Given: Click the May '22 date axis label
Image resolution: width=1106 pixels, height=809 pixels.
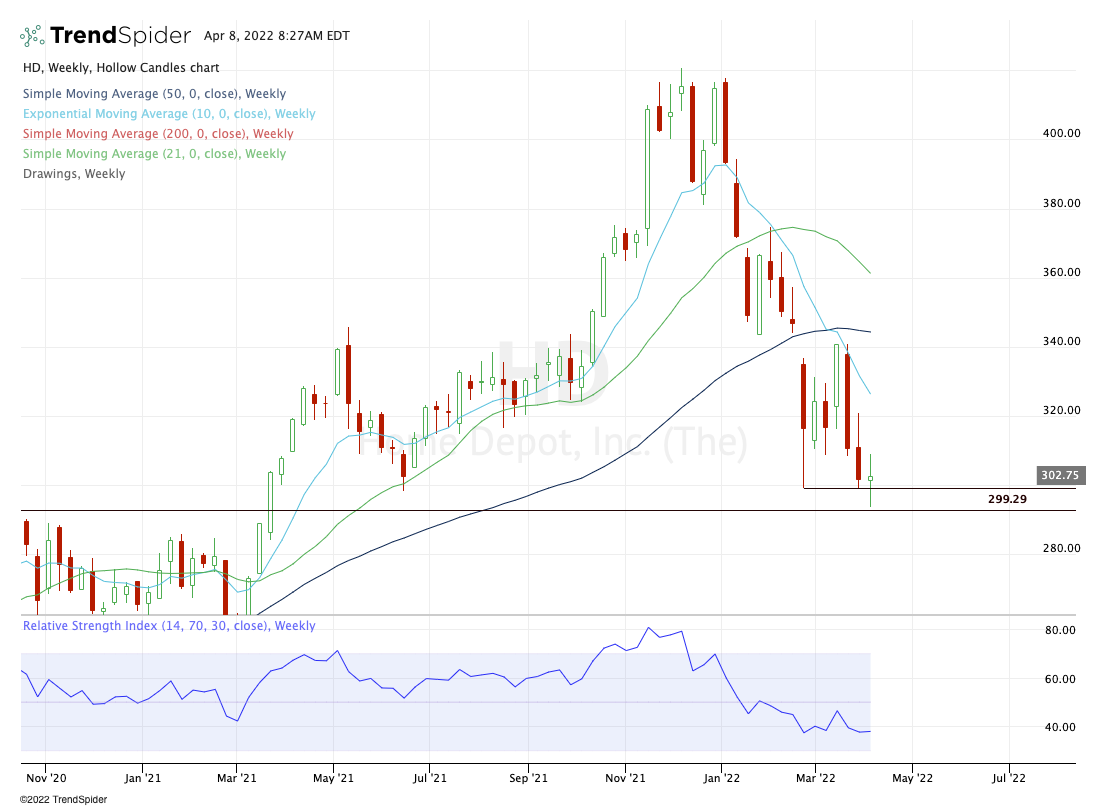Looking at the screenshot, I should click(913, 778).
